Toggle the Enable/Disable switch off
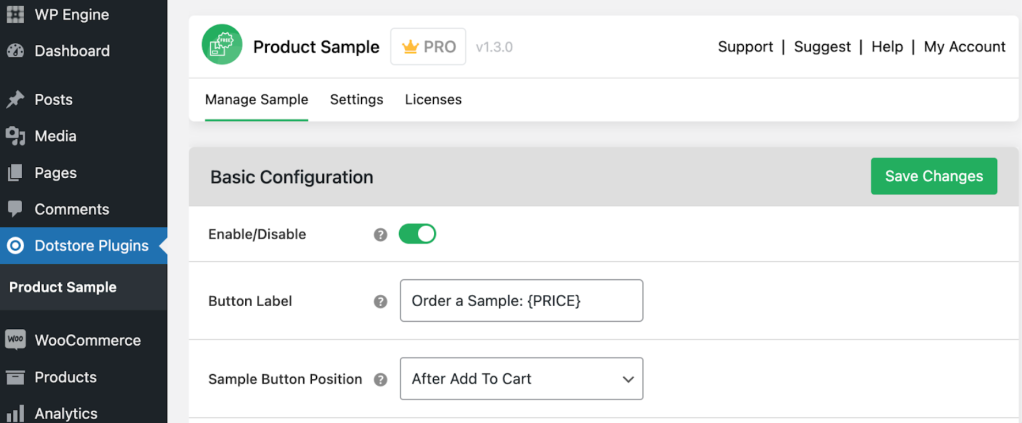The image size is (1022, 423). [417, 234]
